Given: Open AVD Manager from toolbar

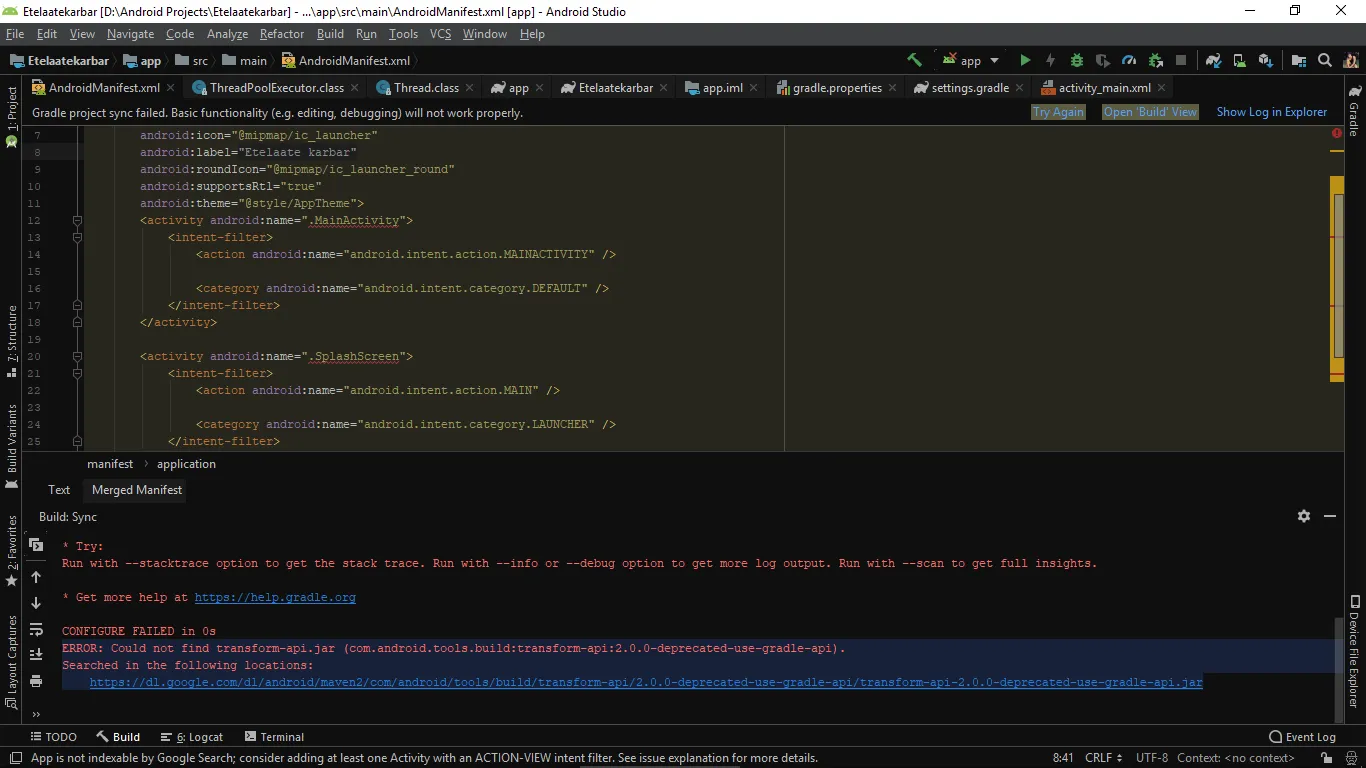Looking at the screenshot, I should pyautogui.click(x=1240, y=60).
